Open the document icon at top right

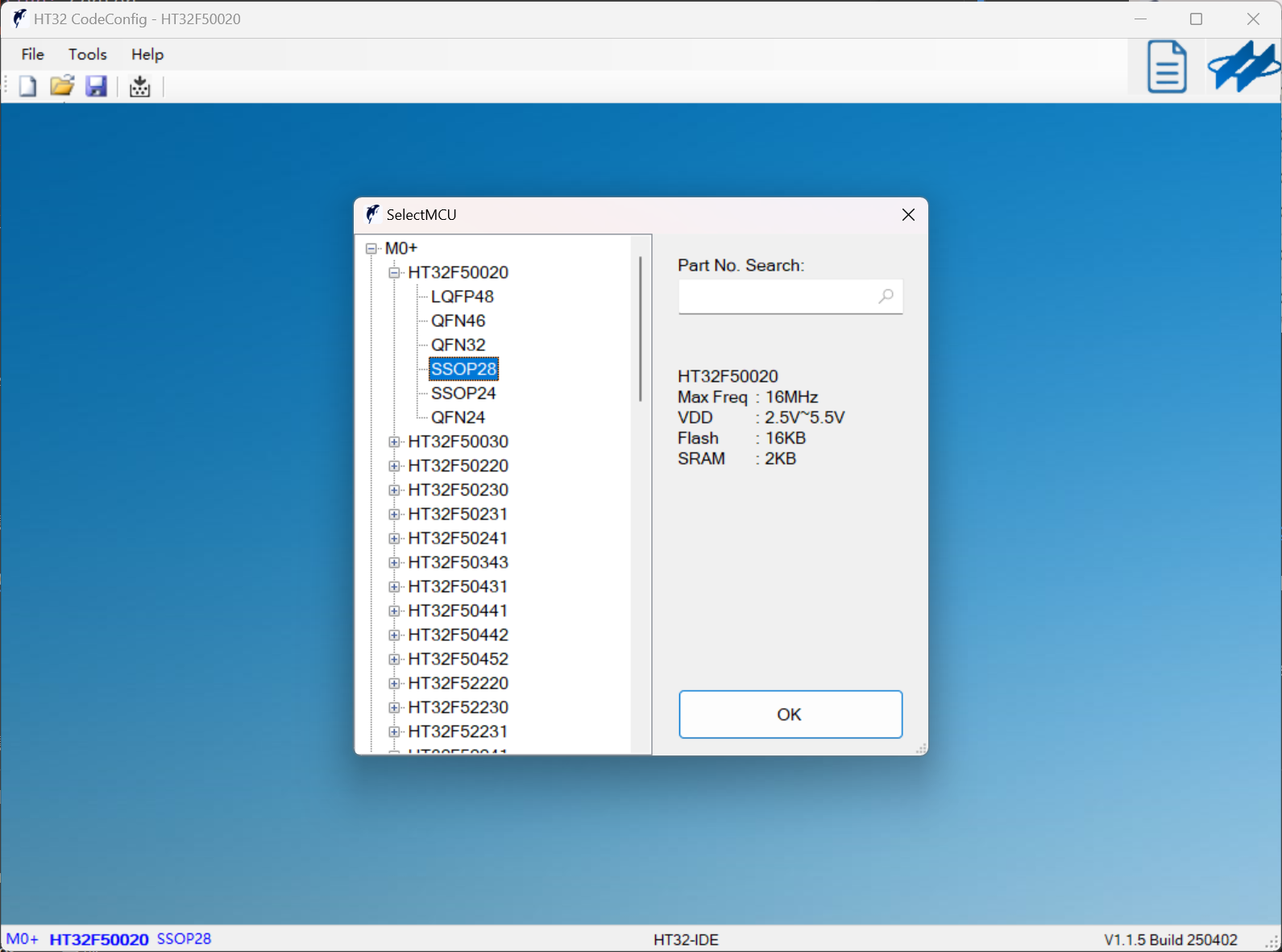1166,67
